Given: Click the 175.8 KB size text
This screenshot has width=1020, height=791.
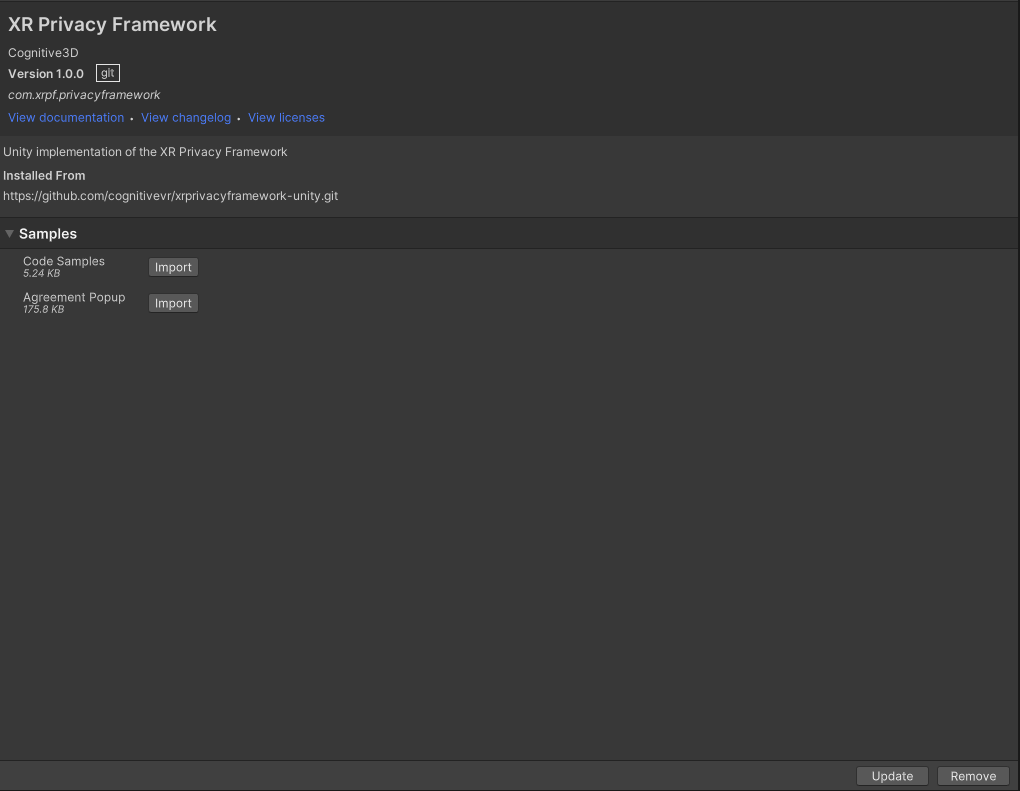Looking at the screenshot, I should [x=44, y=310].
